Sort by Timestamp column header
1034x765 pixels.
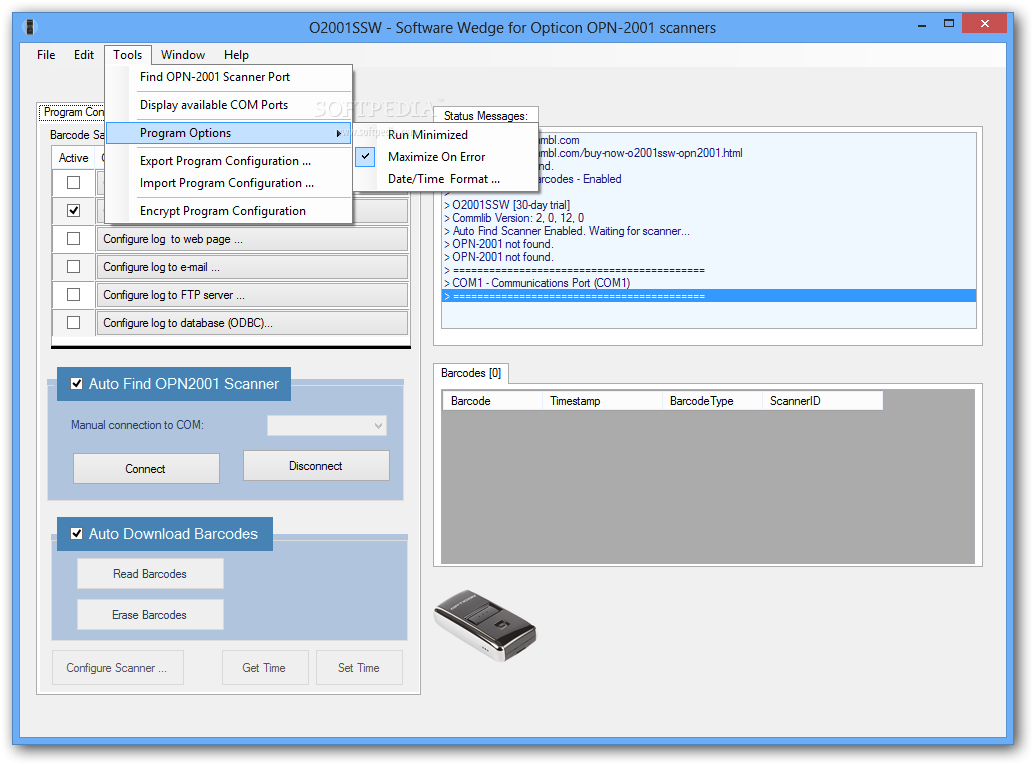pyautogui.click(x=601, y=401)
